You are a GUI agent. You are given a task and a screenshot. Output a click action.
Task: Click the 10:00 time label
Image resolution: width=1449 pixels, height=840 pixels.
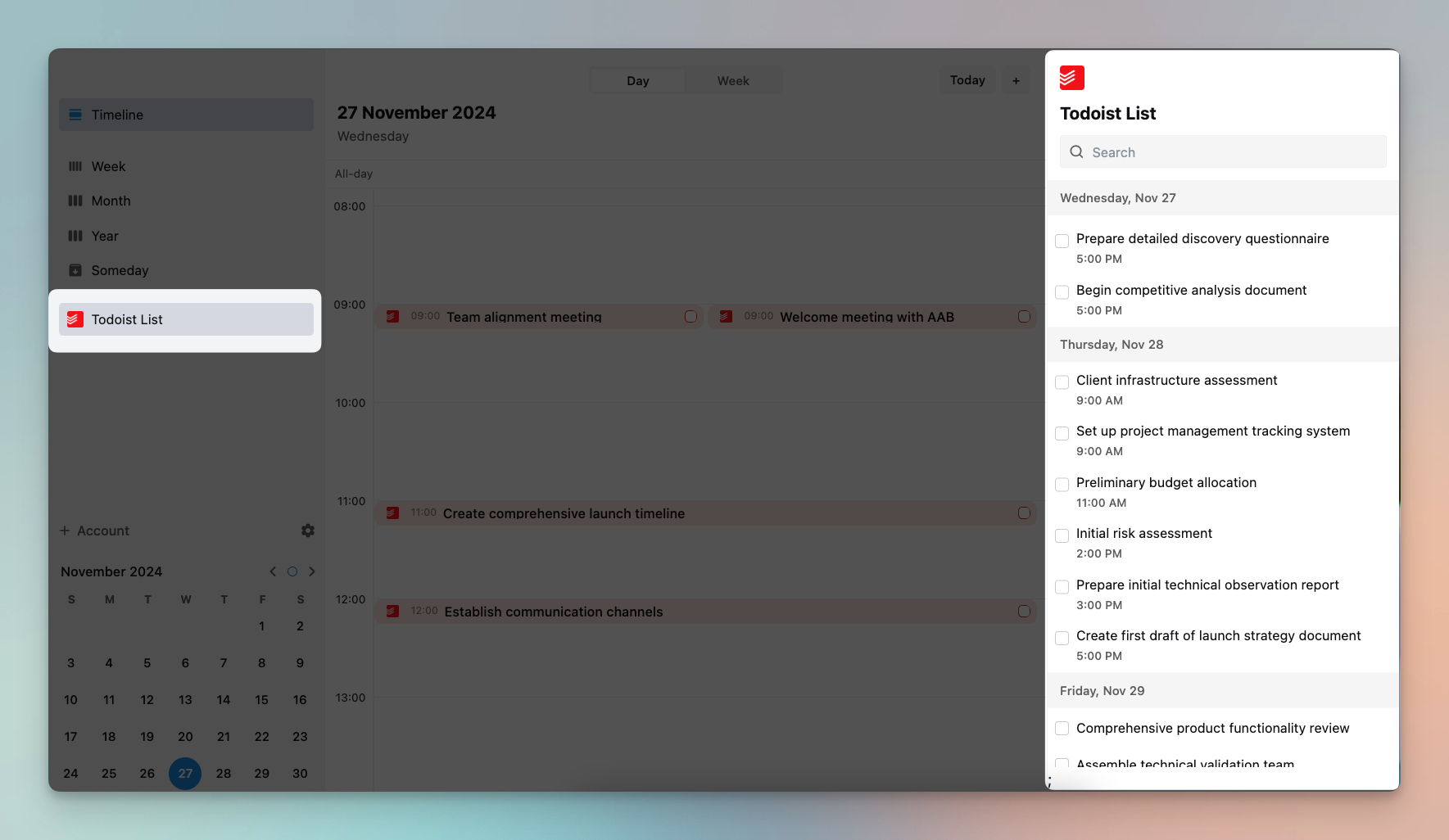pyautogui.click(x=351, y=403)
